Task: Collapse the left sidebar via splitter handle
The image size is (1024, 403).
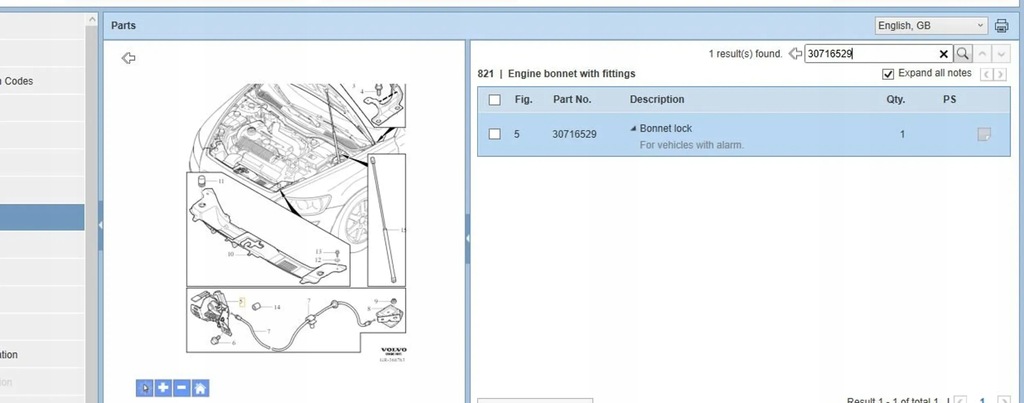Action: [x=101, y=225]
